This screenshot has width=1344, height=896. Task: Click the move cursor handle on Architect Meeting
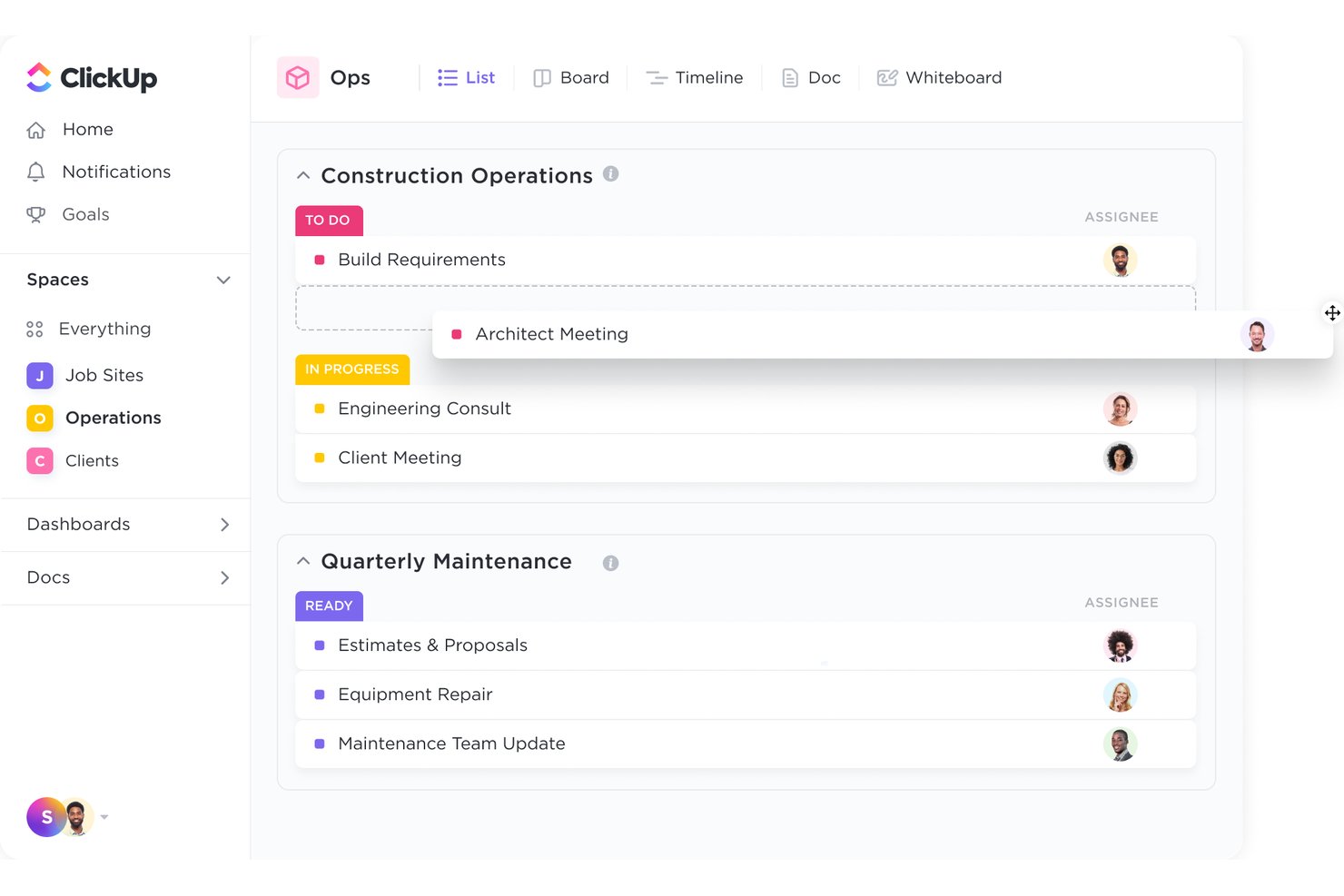click(x=1332, y=312)
